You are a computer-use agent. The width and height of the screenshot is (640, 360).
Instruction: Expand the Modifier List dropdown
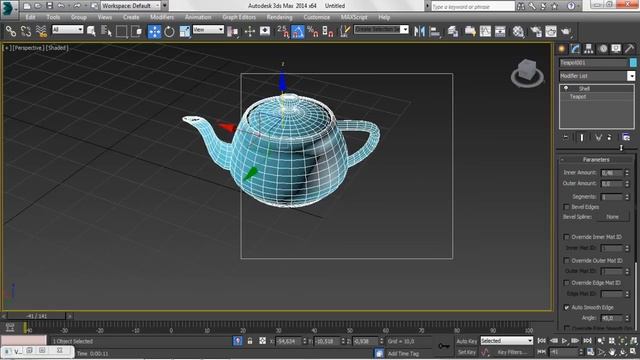(x=597, y=76)
